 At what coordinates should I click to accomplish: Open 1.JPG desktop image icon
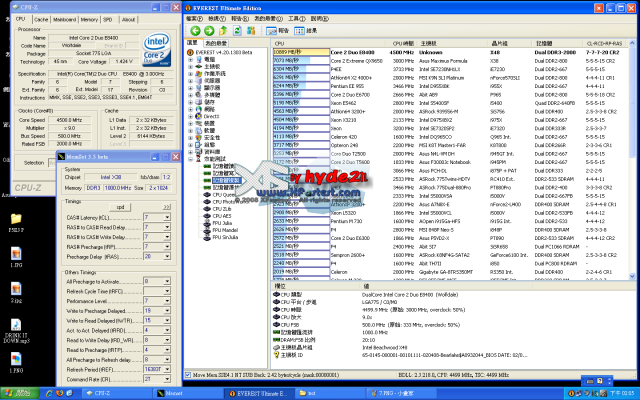(x=16, y=253)
